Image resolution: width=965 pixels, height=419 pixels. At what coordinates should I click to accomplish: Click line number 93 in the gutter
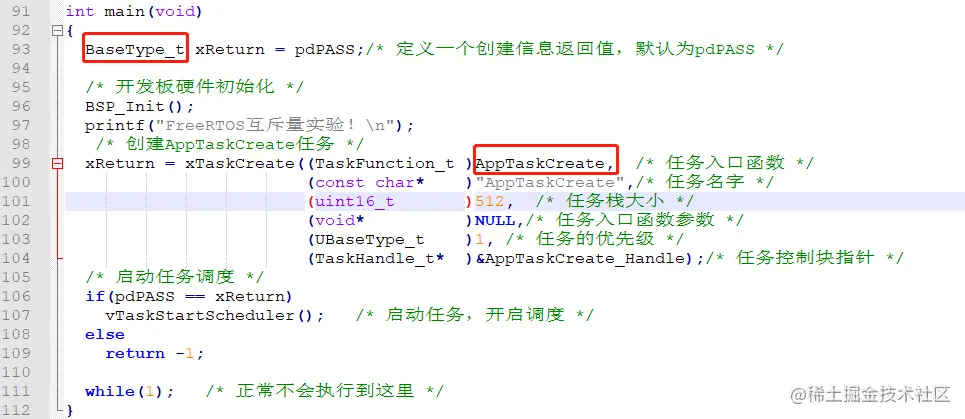point(20,49)
